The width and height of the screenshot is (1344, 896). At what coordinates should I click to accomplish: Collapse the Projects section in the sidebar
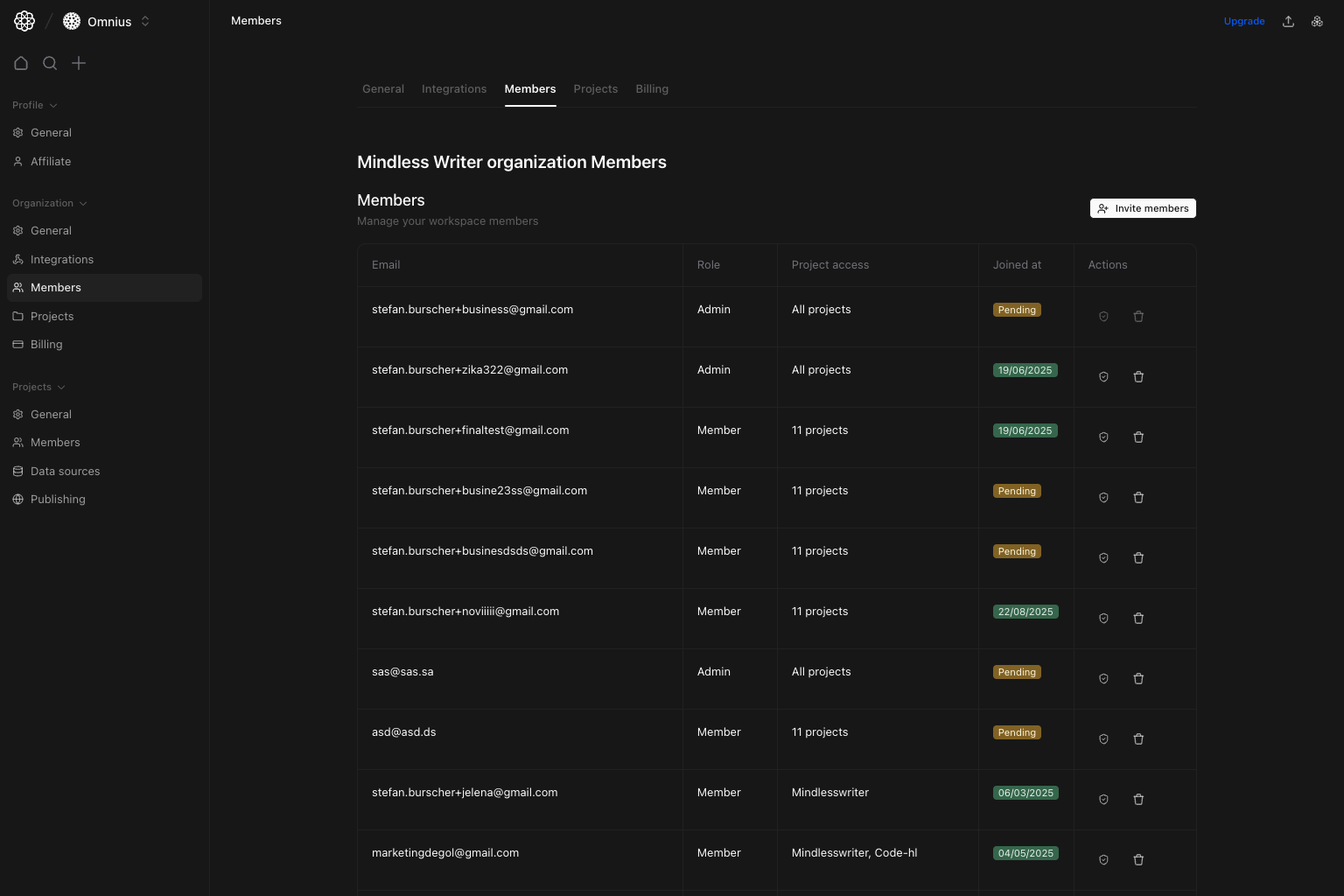click(61, 387)
